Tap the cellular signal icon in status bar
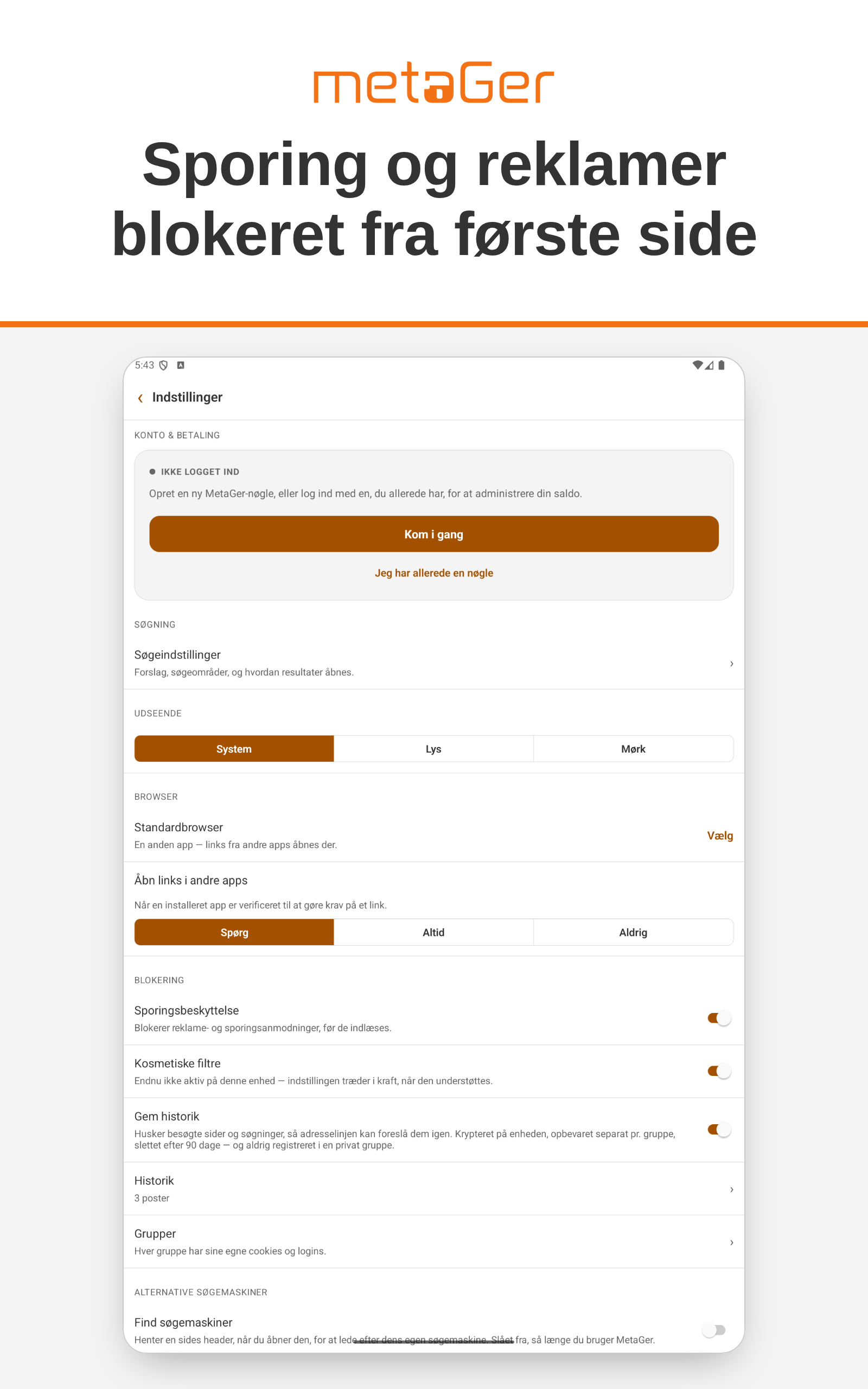This screenshot has height=1389, width=868. tap(710, 365)
